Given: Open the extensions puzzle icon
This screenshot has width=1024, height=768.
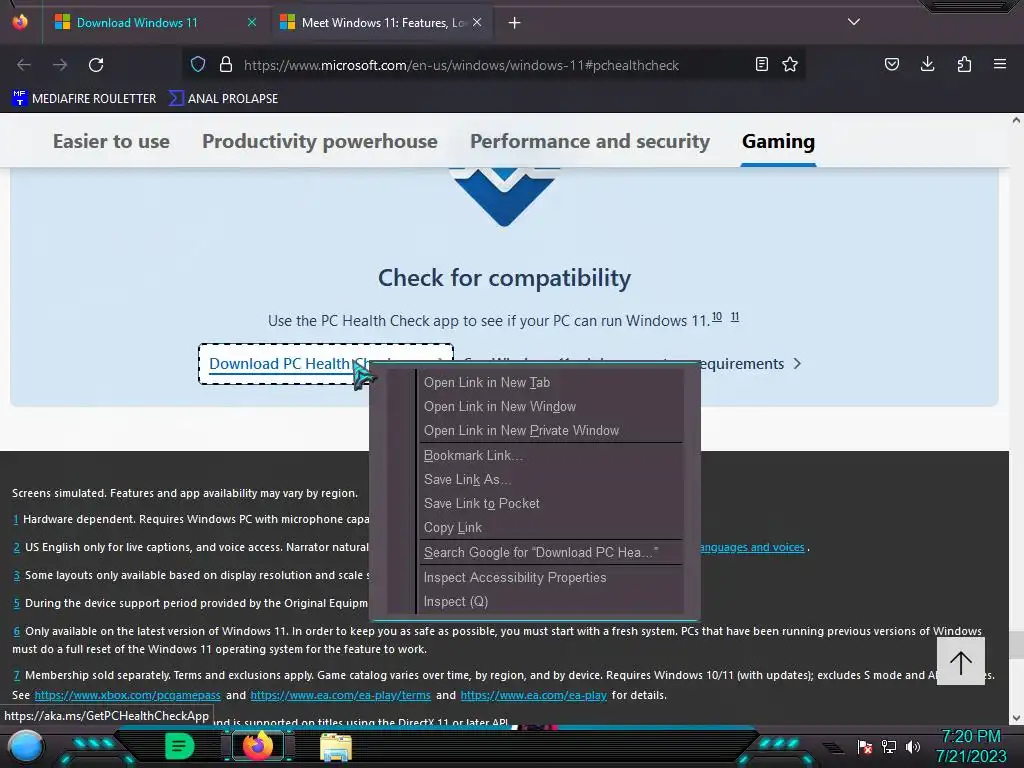Looking at the screenshot, I should tap(964, 64).
